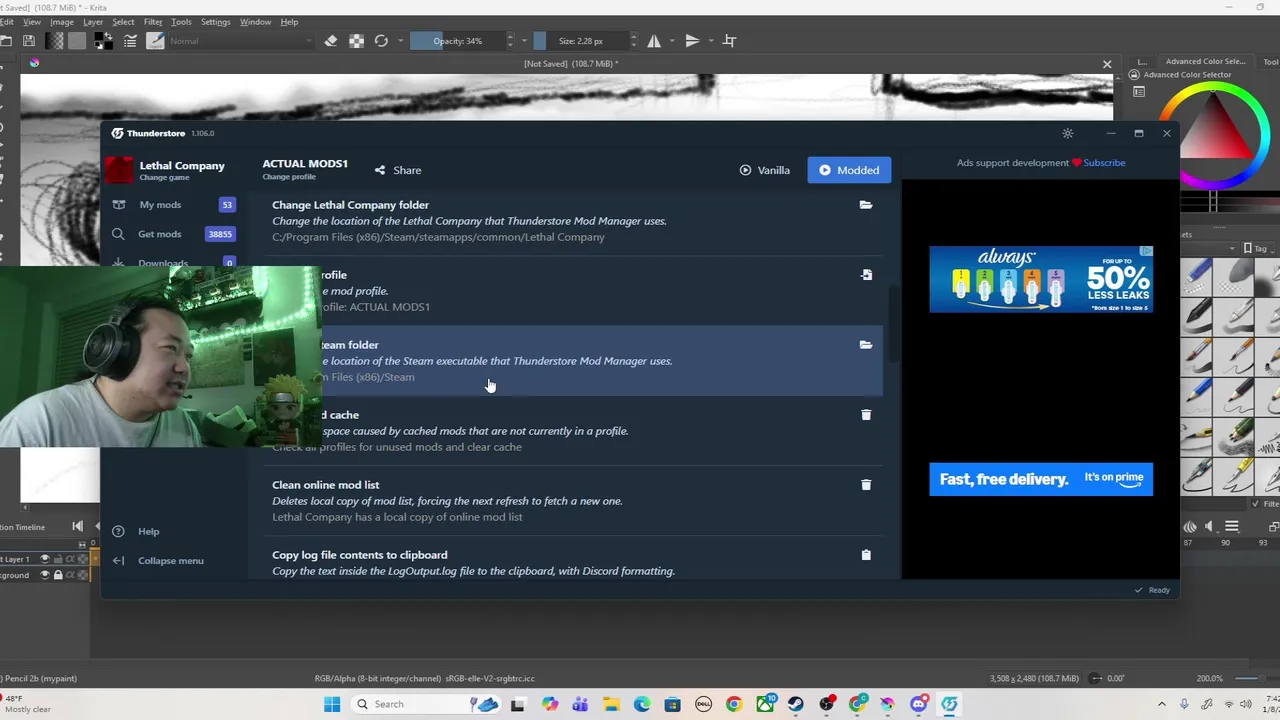The width and height of the screenshot is (1280, 720).
Task: Click the folder icon for Change Lethal Company folder
Action: click(x=866, y=205)
